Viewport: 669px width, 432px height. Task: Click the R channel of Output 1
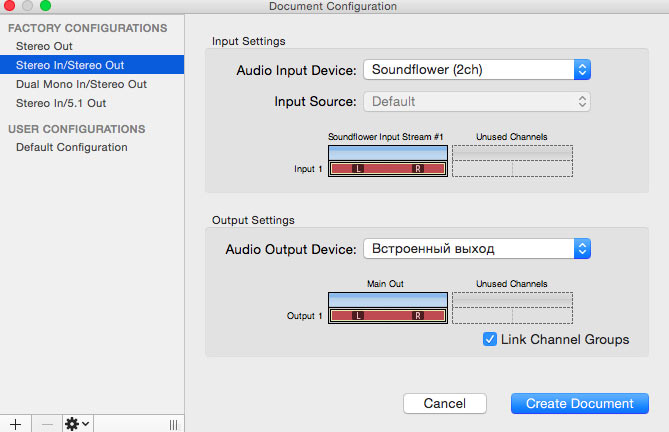point(417,316)
